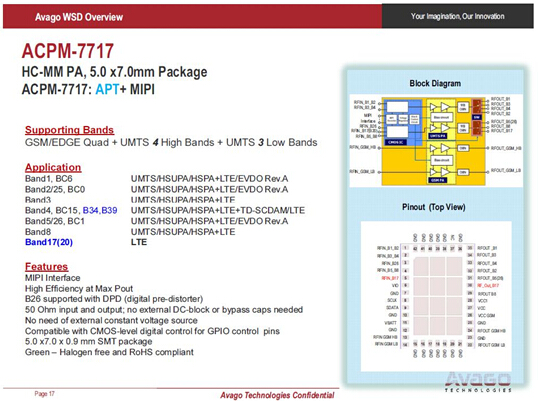538x401 pixels.
Task: Select the 'GSM/EDGE Quad + UMTS 4 High Bands' line
Action: [171, 142]
